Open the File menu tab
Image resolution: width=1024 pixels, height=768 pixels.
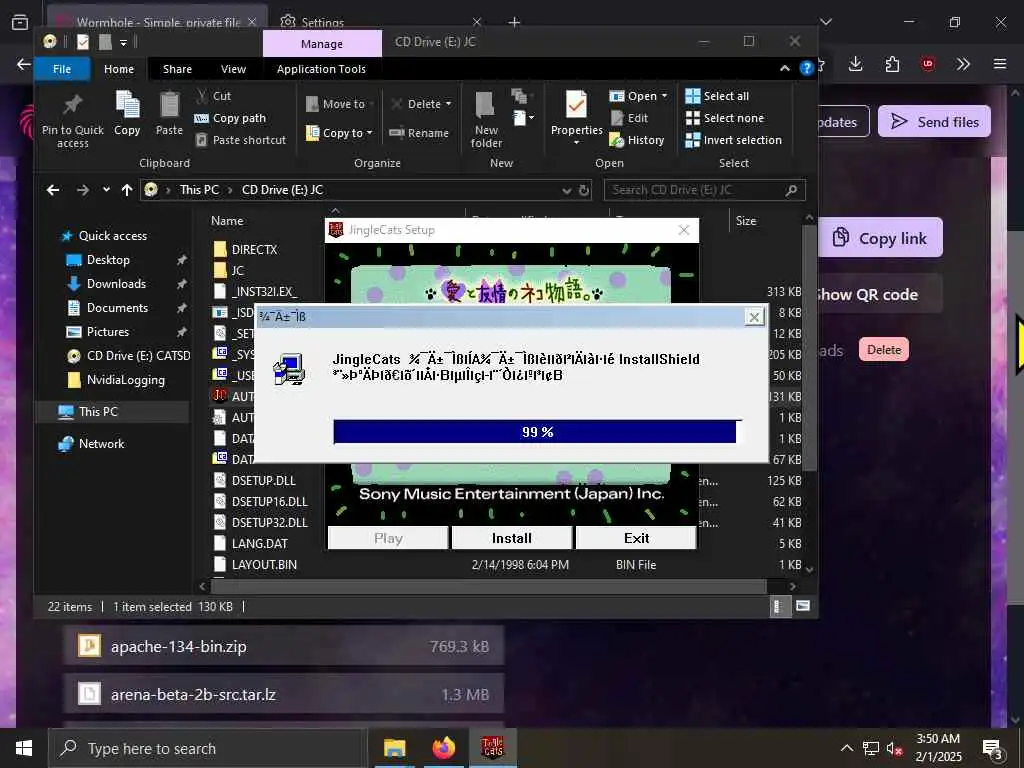click(62, 69)
